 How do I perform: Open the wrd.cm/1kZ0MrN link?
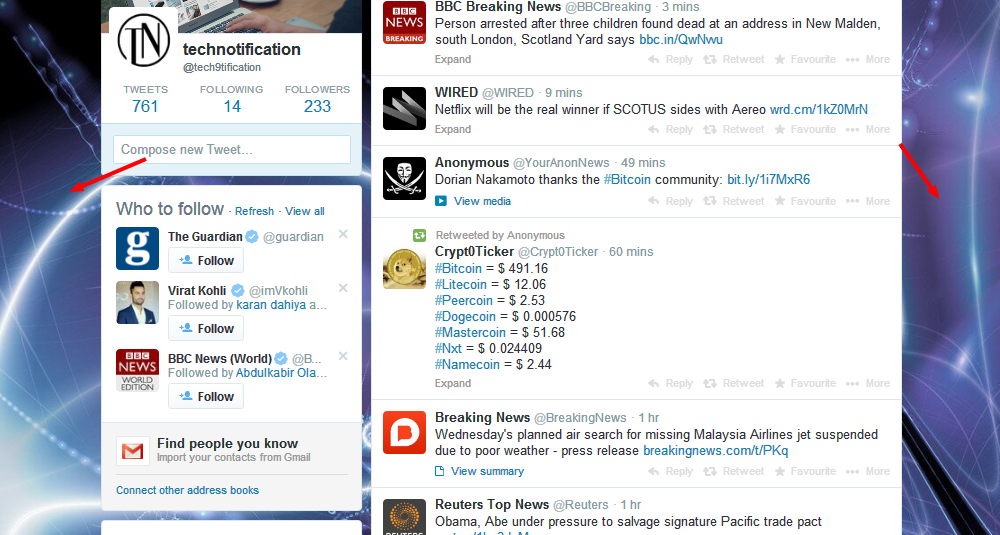819,110
